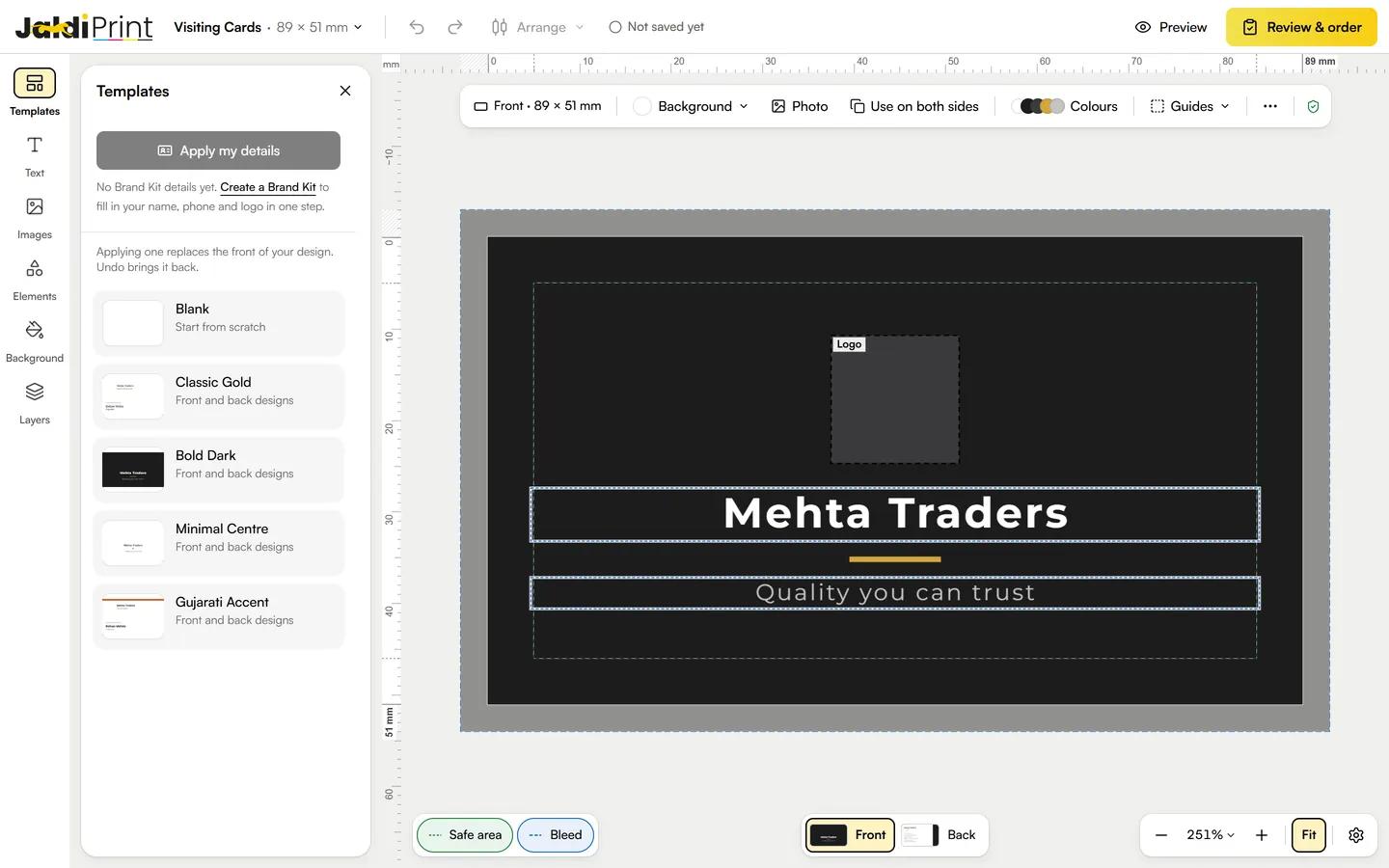
Task: Choose the Classic Gold template
Action: point(219,396)
